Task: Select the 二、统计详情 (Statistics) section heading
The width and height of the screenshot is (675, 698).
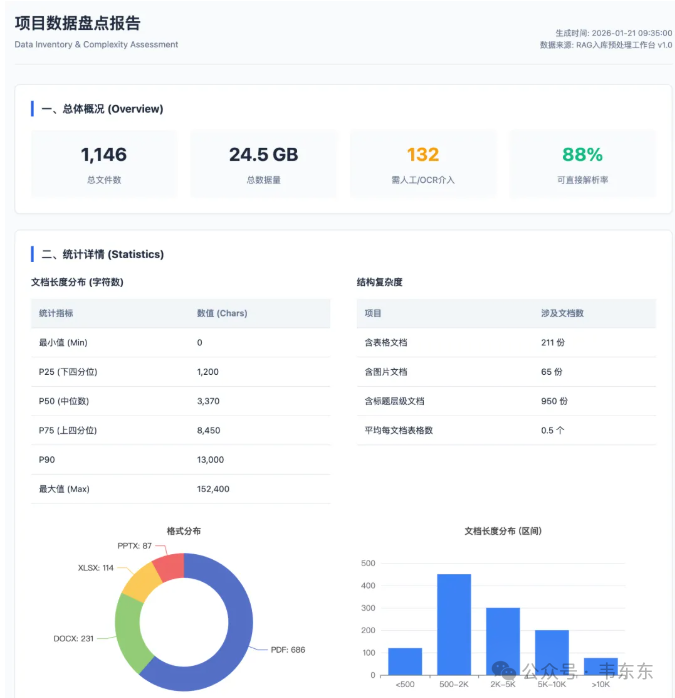Action: [x=103, y=254]
